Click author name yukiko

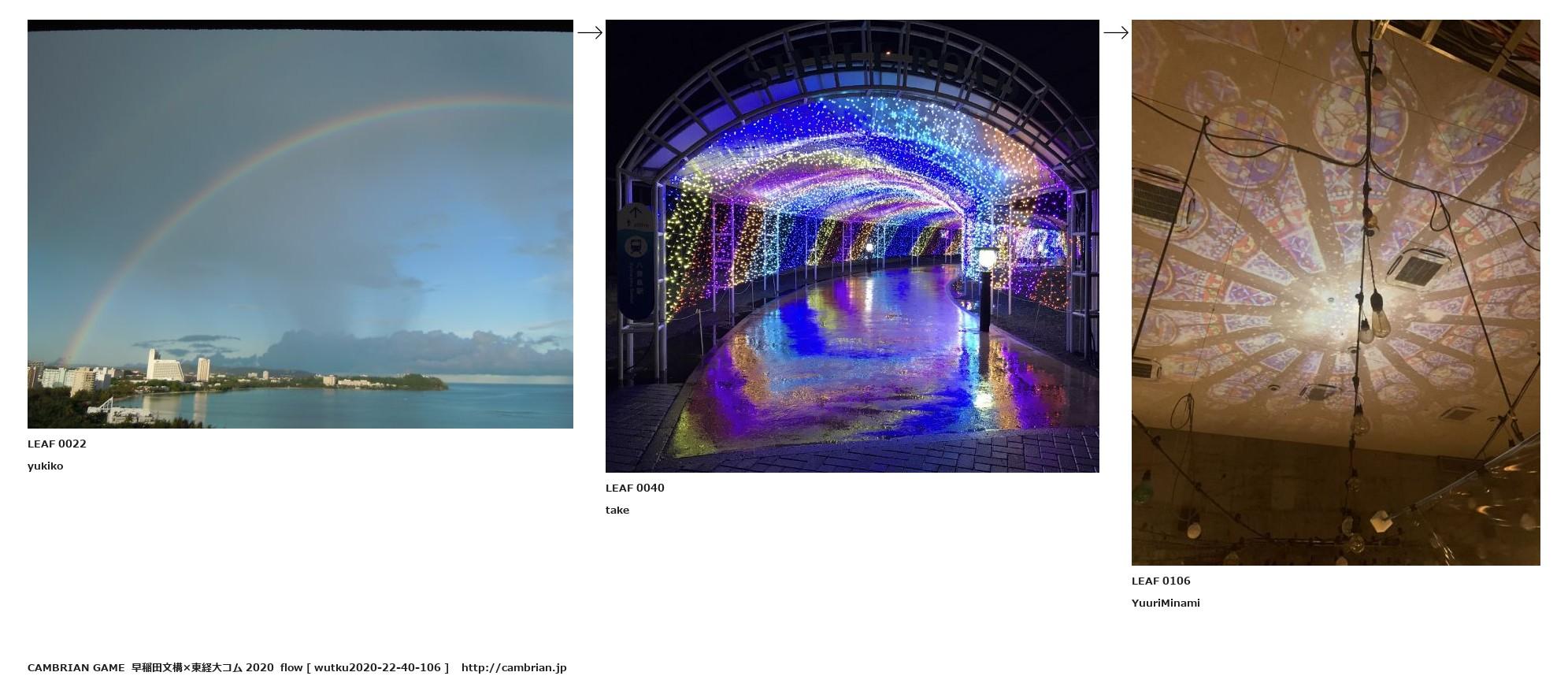(45, 466)
